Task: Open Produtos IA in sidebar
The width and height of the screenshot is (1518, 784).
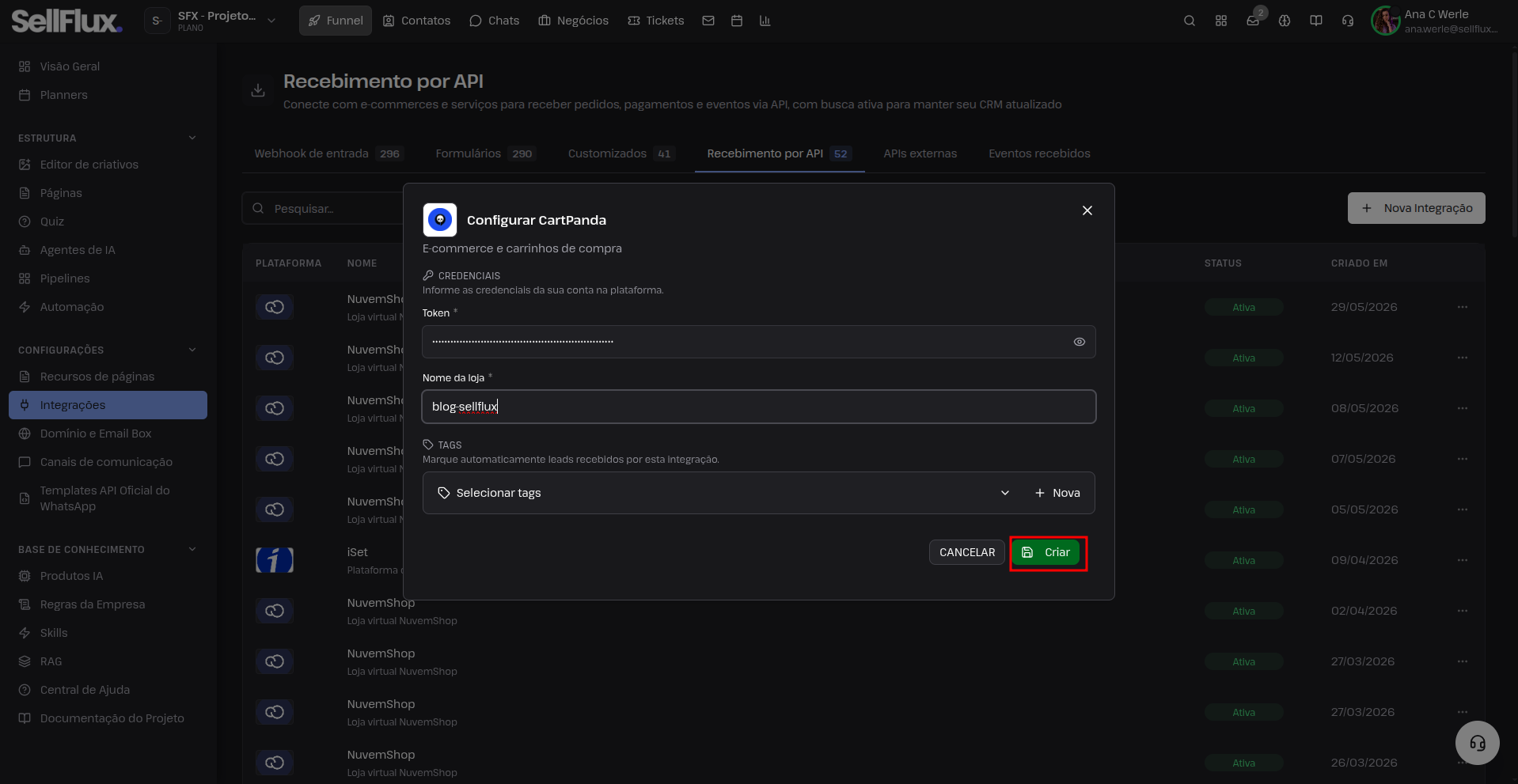Action: coord(108,576)
